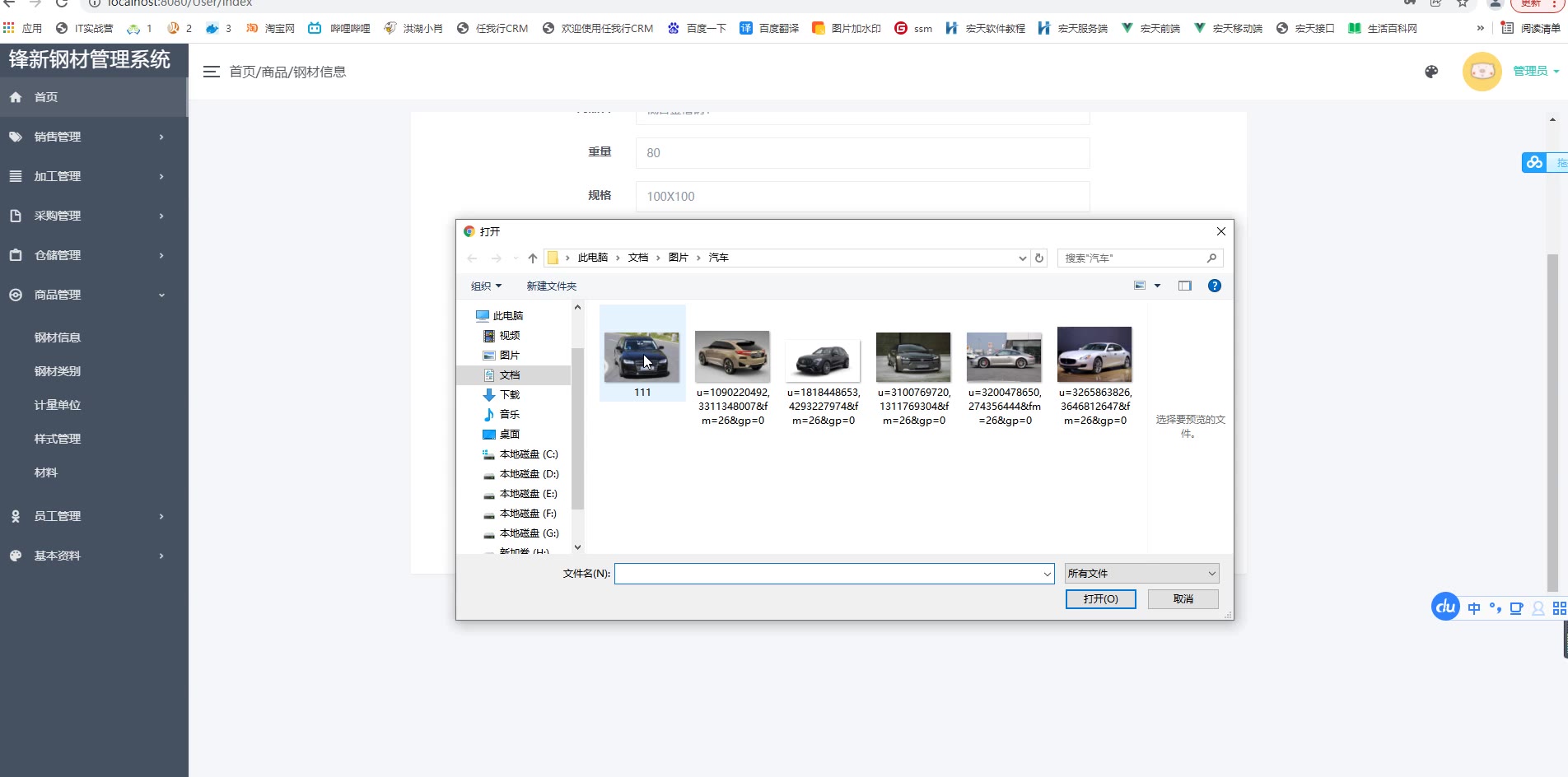The image size is (1568, 777).
Task: Go forward in file dialog navigation
Action: click(496, 258)
